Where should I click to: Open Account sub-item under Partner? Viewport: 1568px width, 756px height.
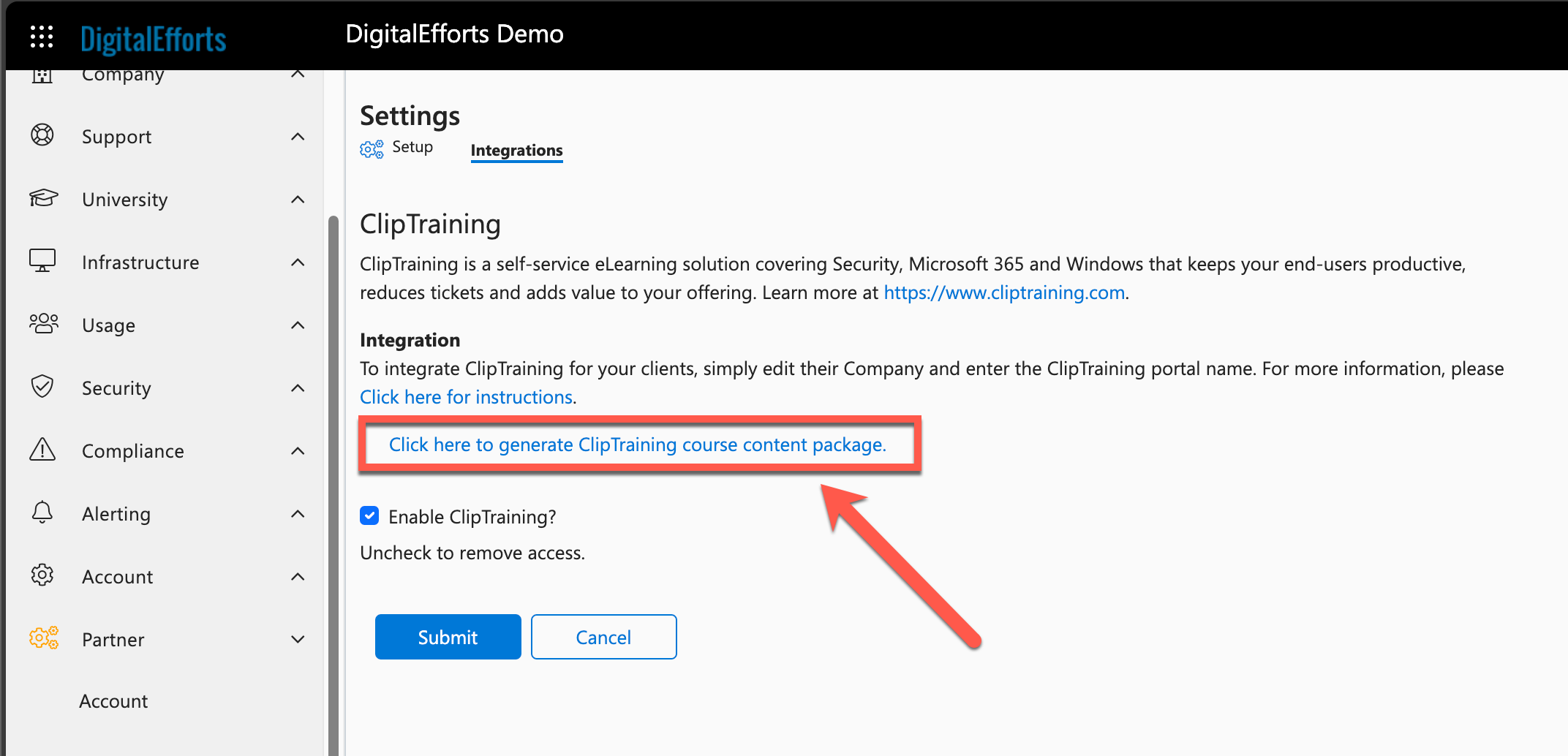coord(113,701)
